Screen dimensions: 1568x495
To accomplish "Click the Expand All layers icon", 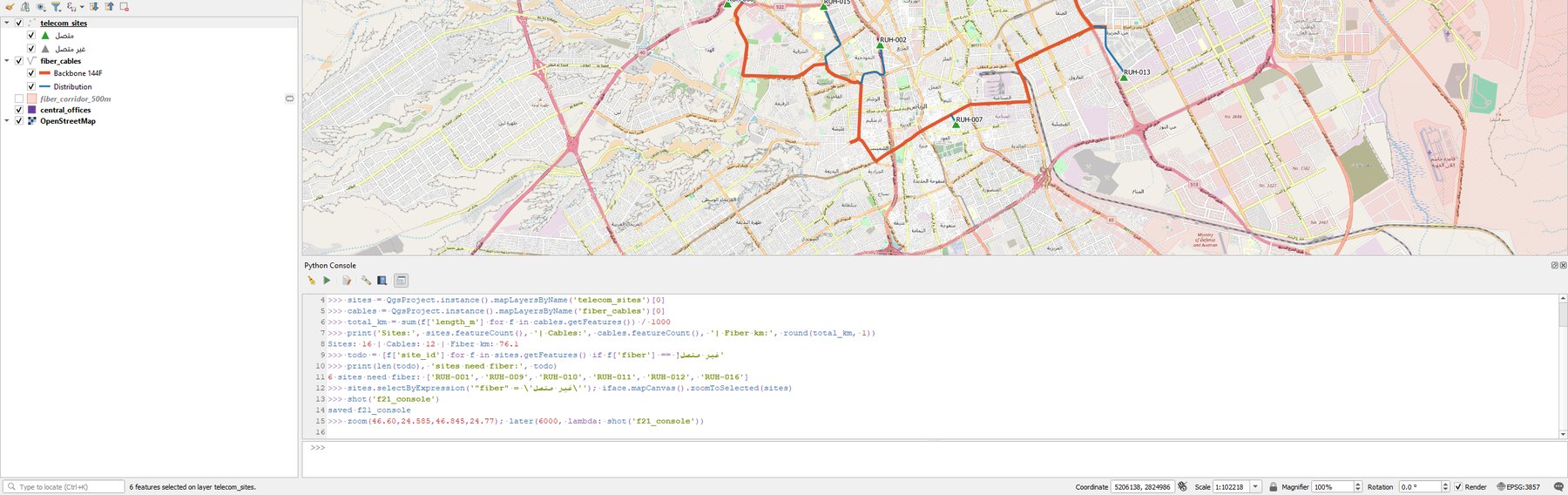I will [94, 6].
